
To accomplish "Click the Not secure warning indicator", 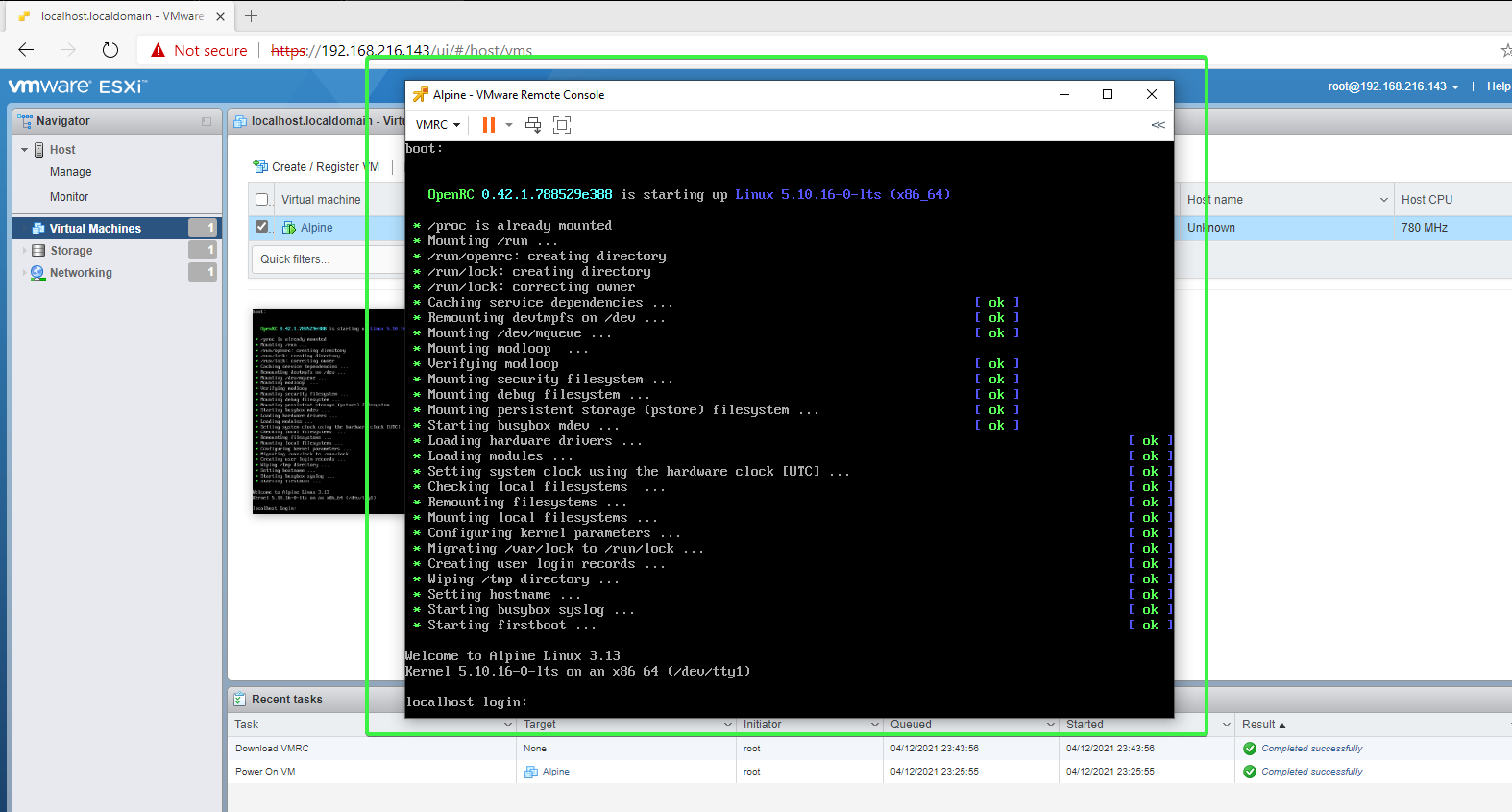I will (x=199, y=50).
